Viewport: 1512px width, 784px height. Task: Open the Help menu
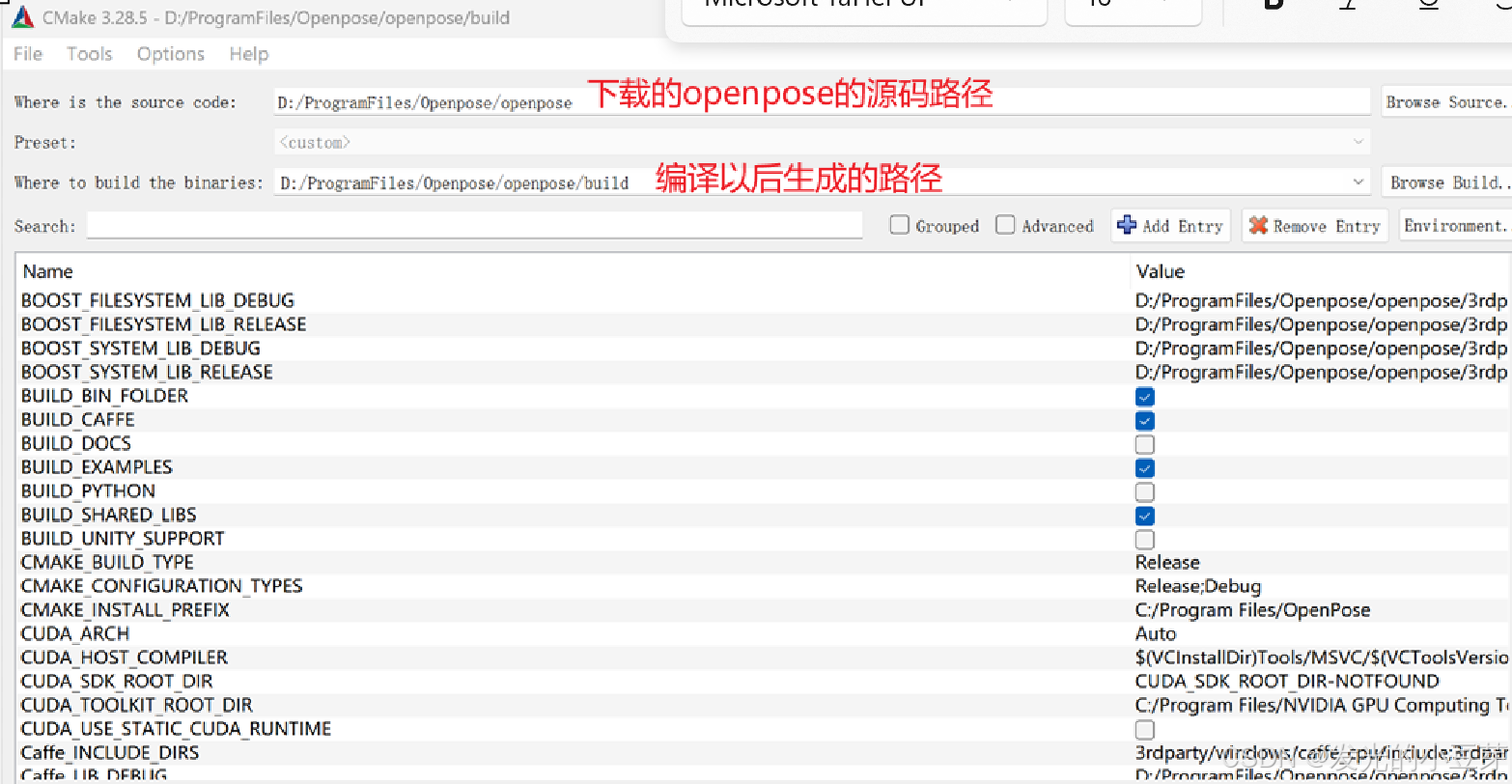click(249, 54)
